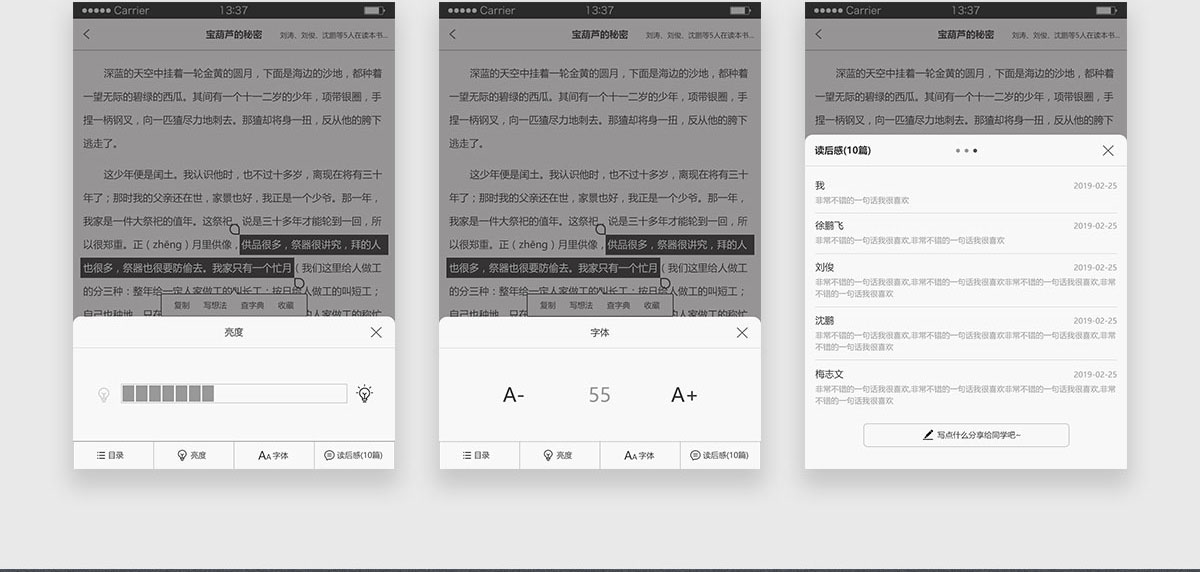Click 宝葫芦的秘密 title in the 读后感 list screen
1200x572 pixels.
point(966,34)
